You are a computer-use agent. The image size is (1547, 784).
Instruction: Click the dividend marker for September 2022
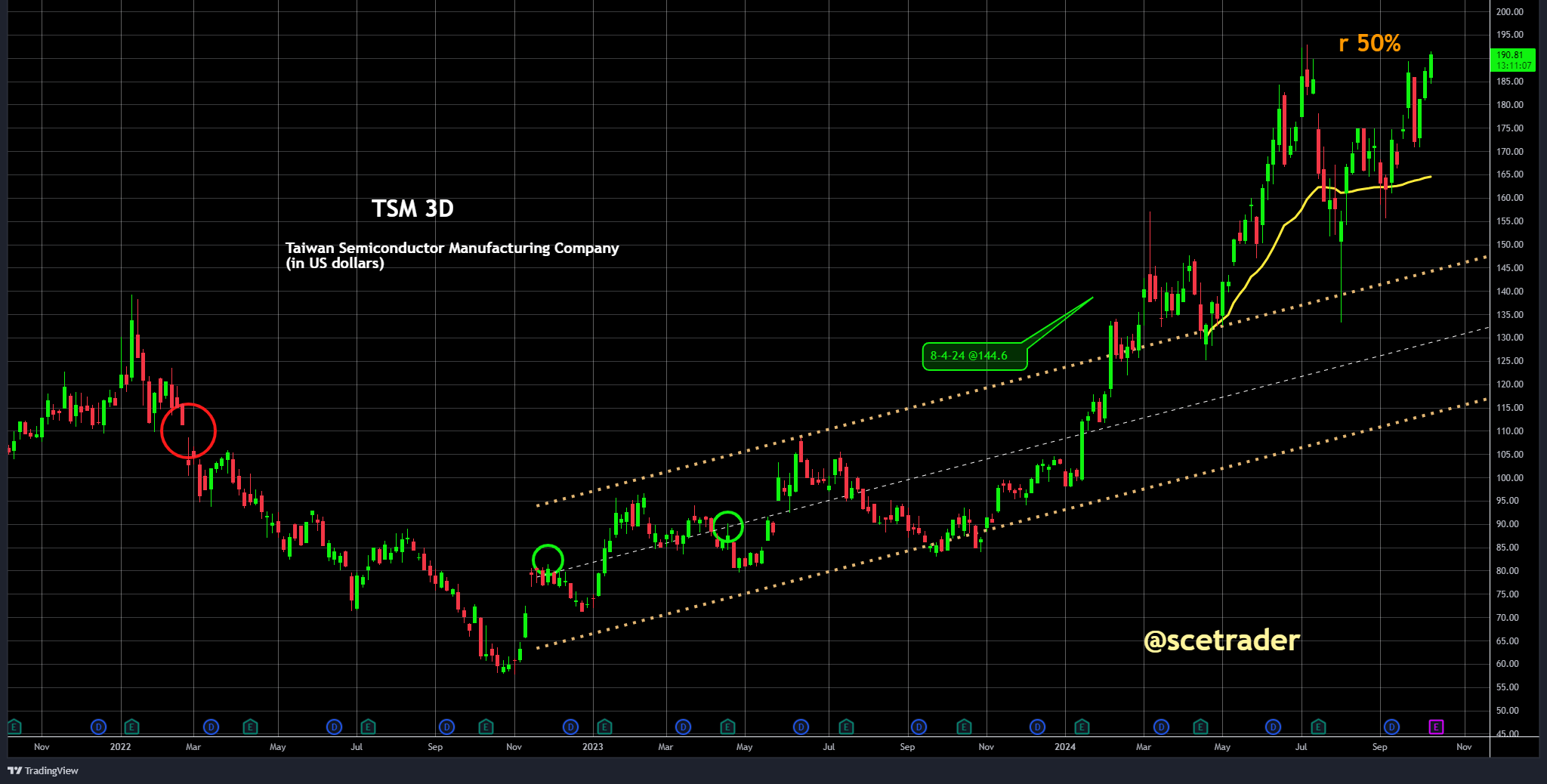(447, 727)
